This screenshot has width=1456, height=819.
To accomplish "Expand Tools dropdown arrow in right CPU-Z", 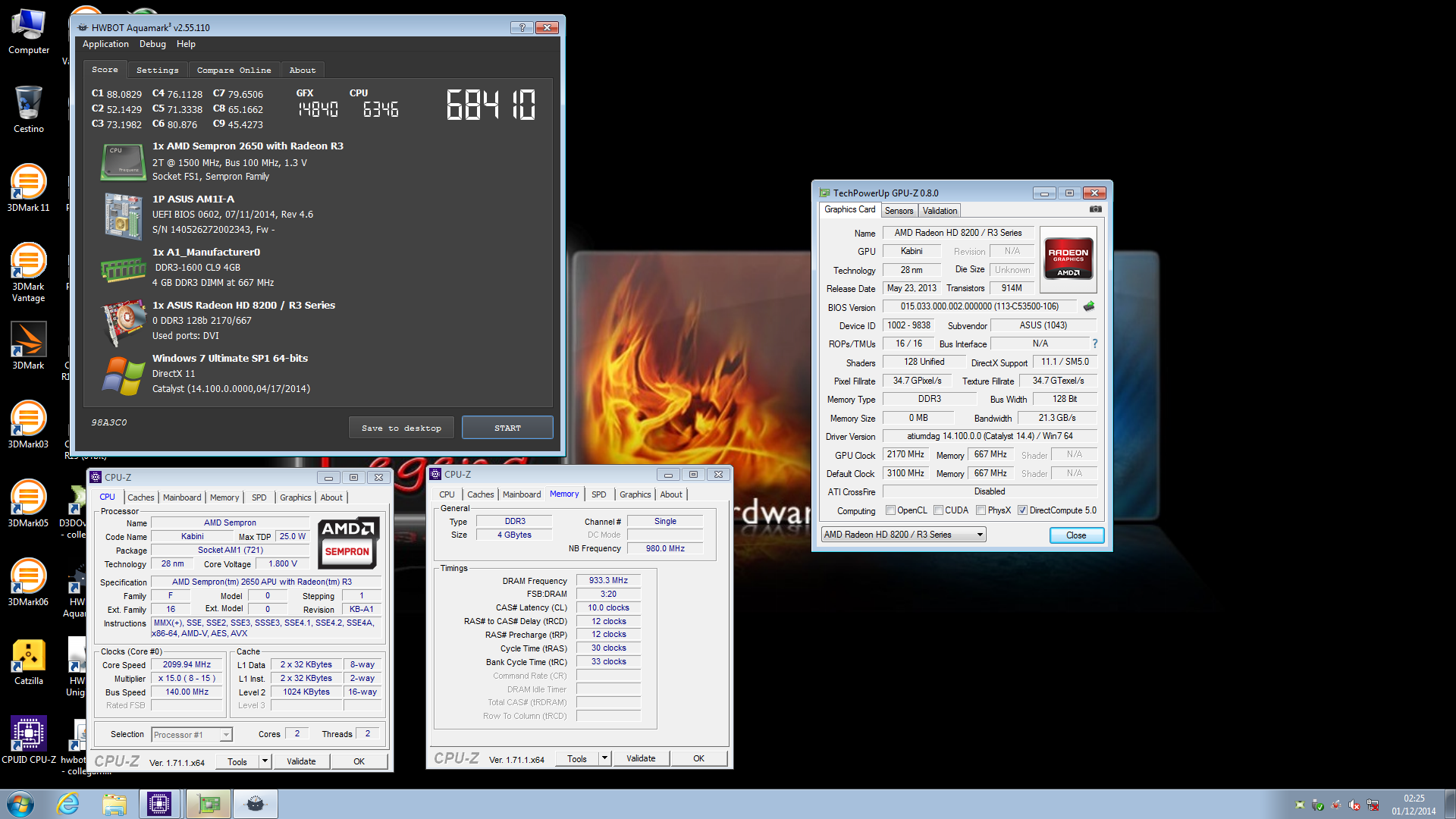I will [604, 758].
